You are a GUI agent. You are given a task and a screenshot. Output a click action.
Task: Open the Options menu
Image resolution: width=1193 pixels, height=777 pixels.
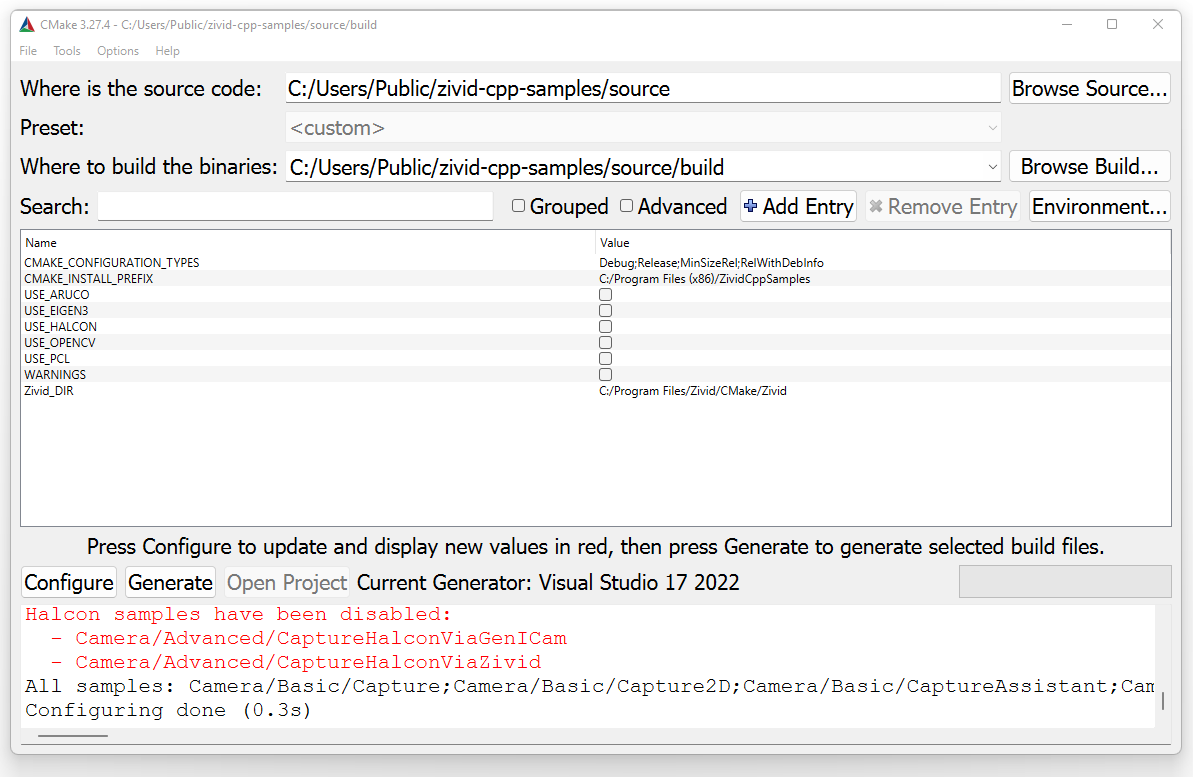click(x=118, y=51)
